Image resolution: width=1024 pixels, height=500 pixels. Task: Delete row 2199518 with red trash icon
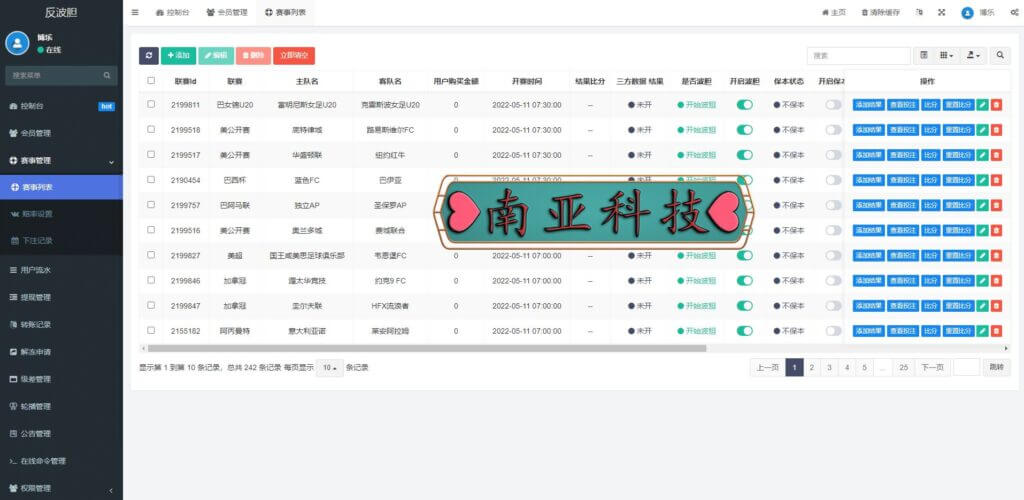996,130
